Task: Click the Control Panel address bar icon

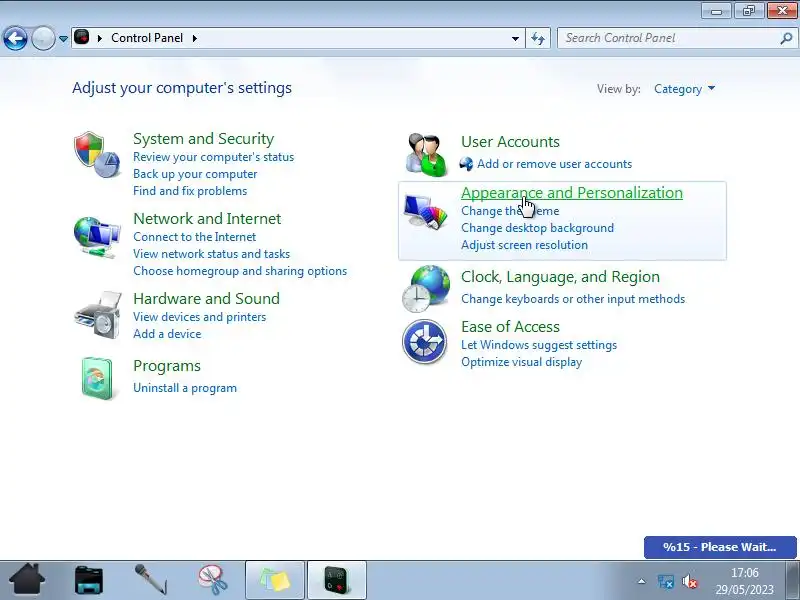Action: [x=82, y=37]
